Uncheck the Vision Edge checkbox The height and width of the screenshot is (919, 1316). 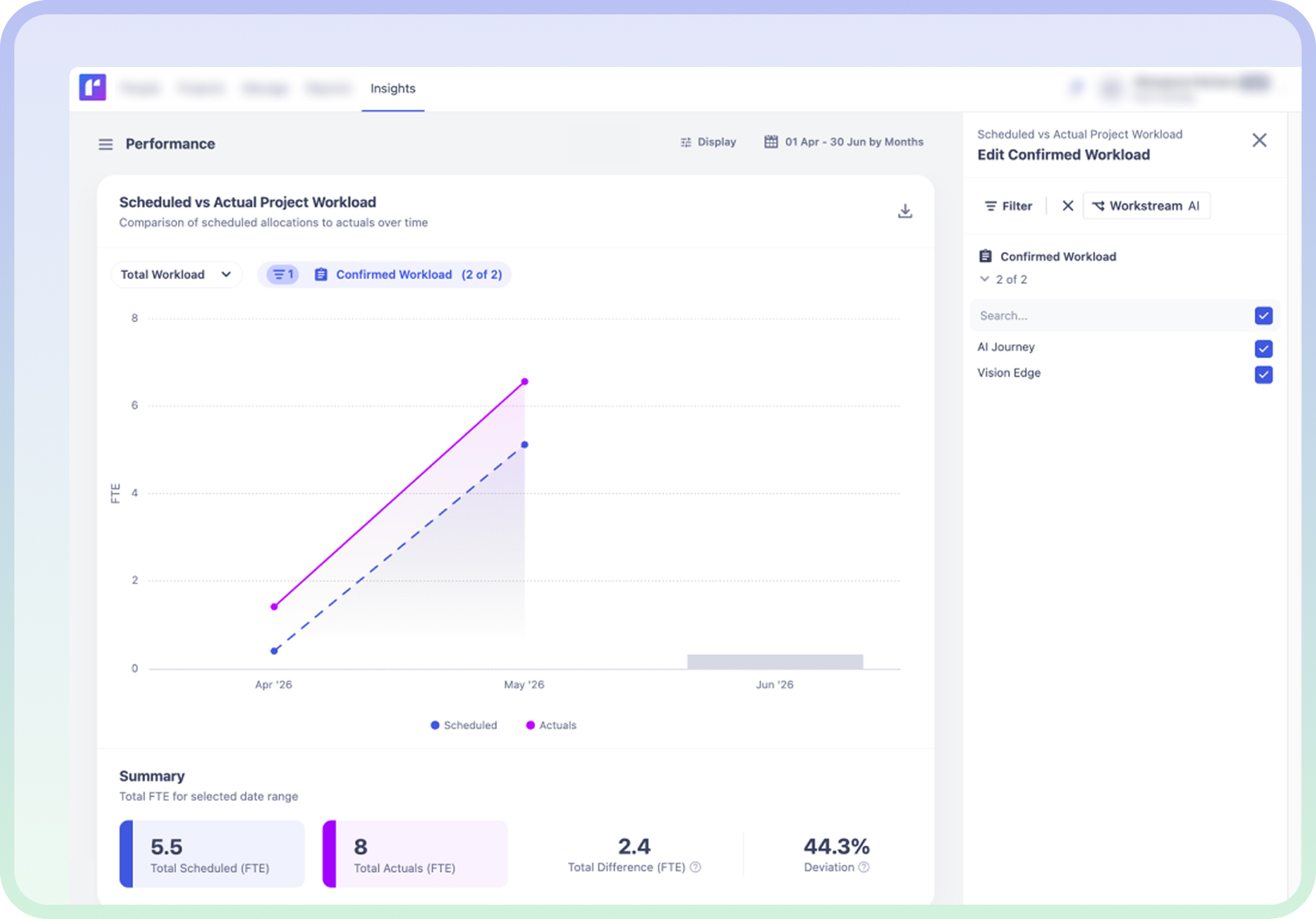point(1263,374)
